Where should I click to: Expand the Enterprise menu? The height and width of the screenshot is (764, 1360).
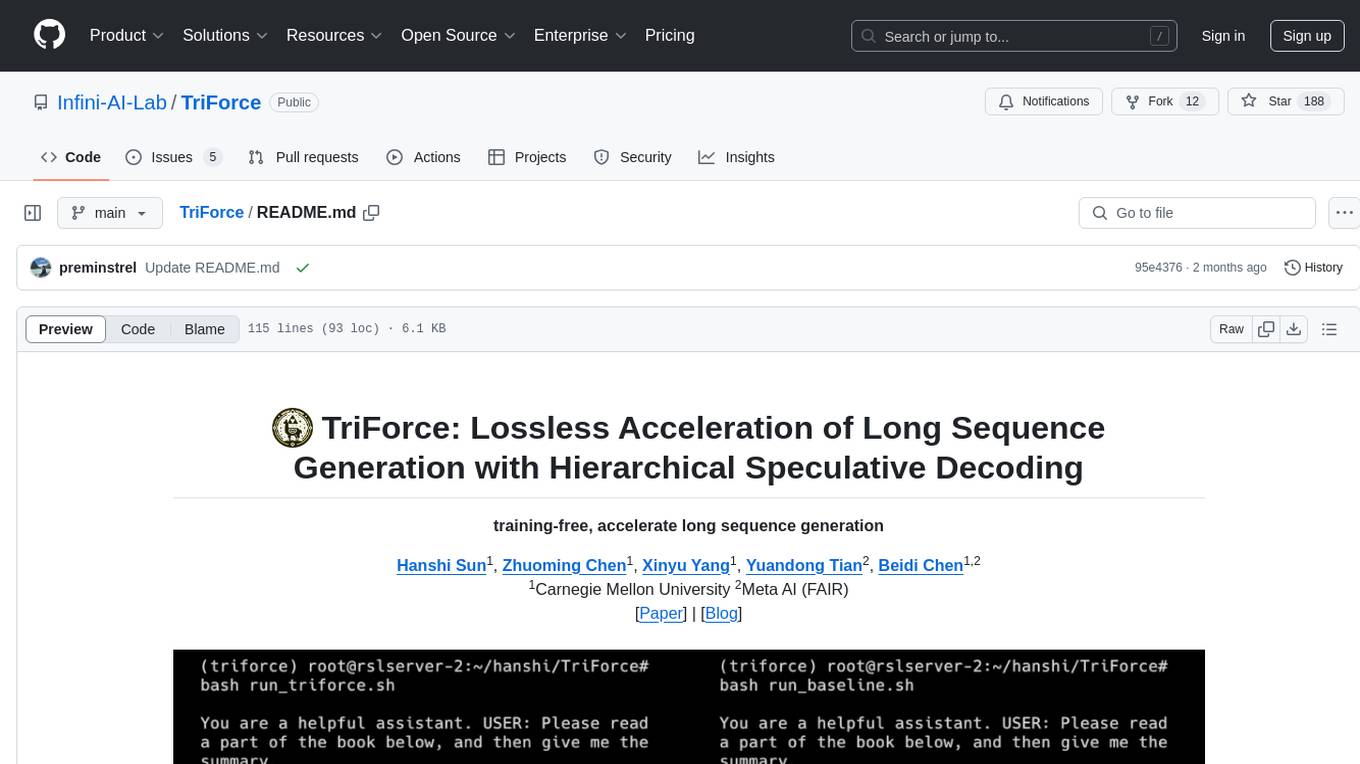click(x=580, y=35)
